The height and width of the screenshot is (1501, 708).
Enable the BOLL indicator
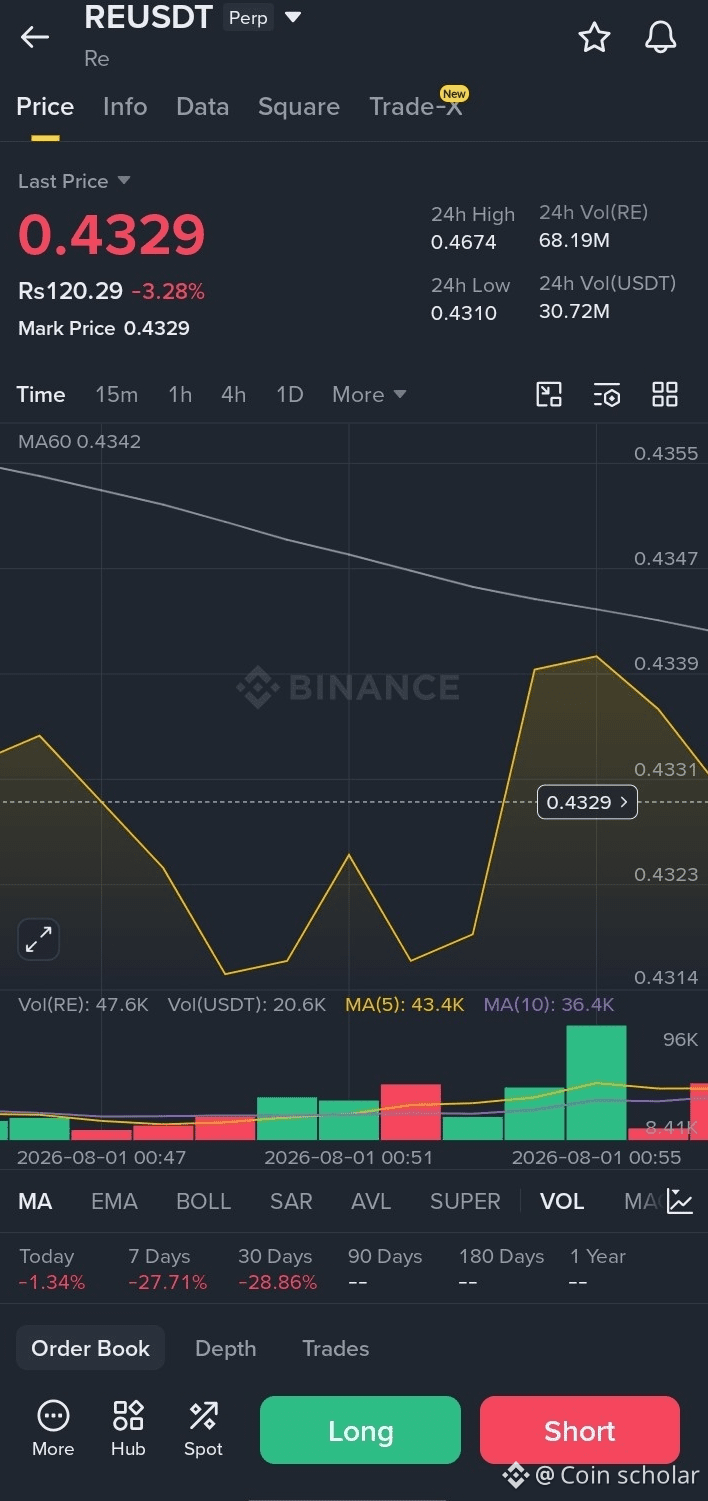tap(203, 1201)
